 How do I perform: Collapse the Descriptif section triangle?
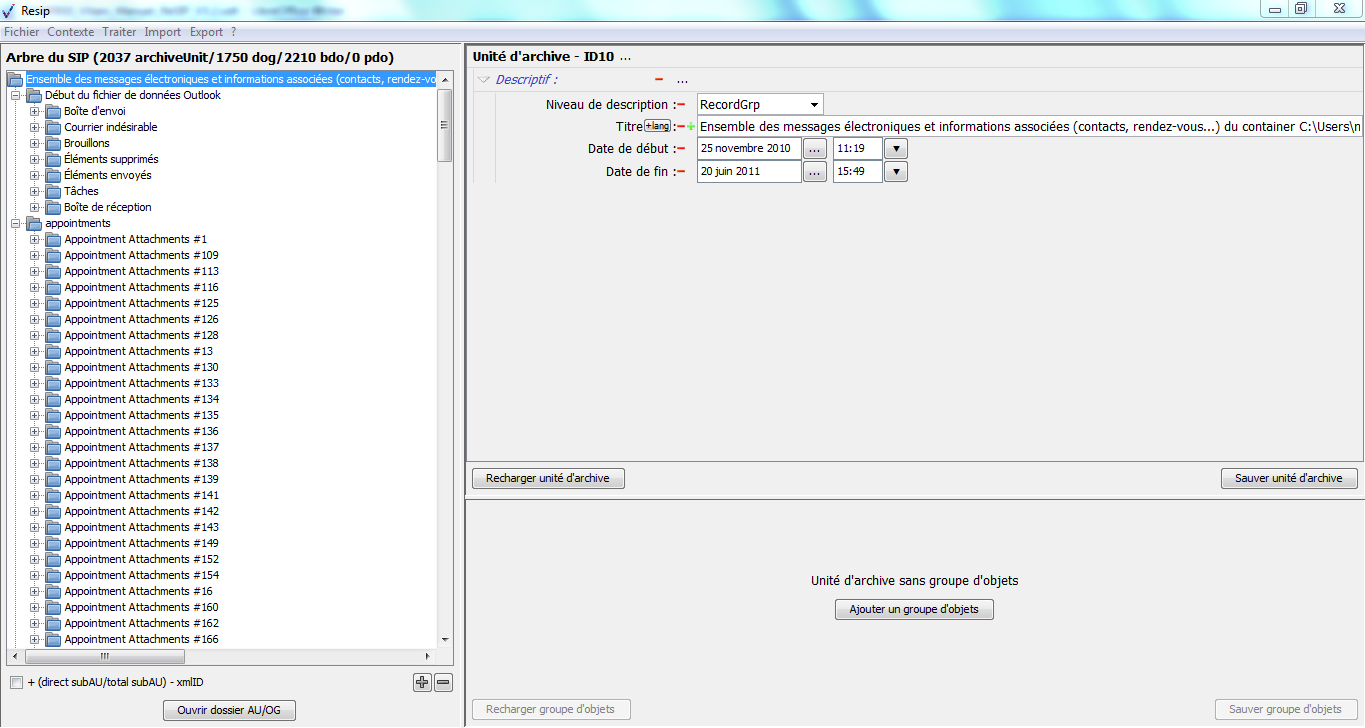tap(484, 80)
